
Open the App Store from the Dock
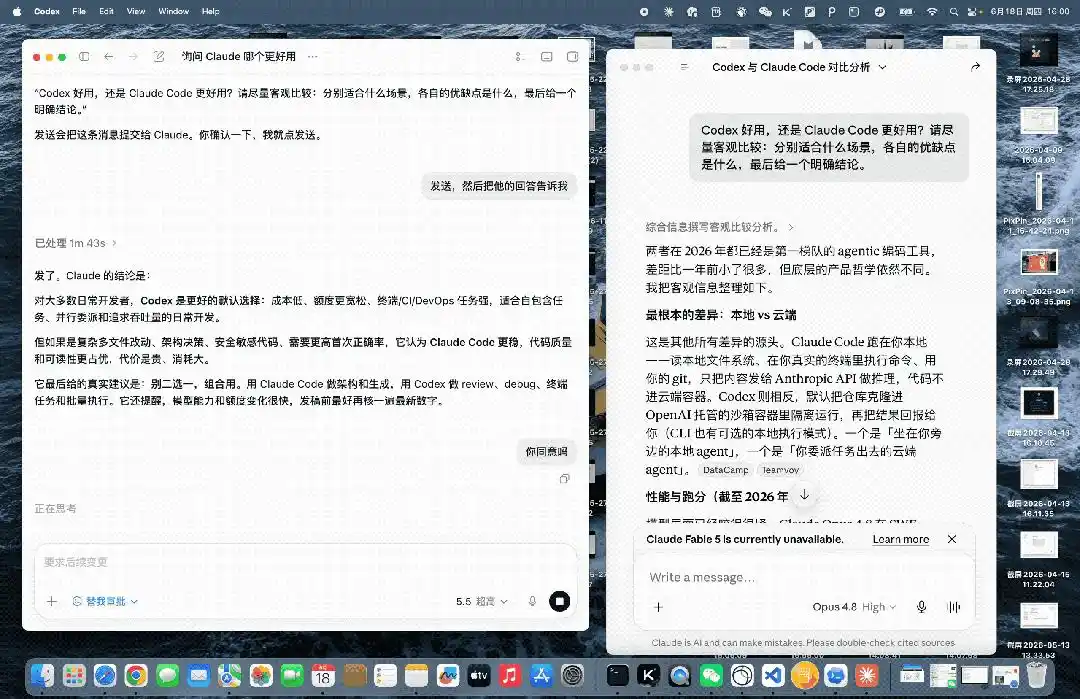point(541,676)
